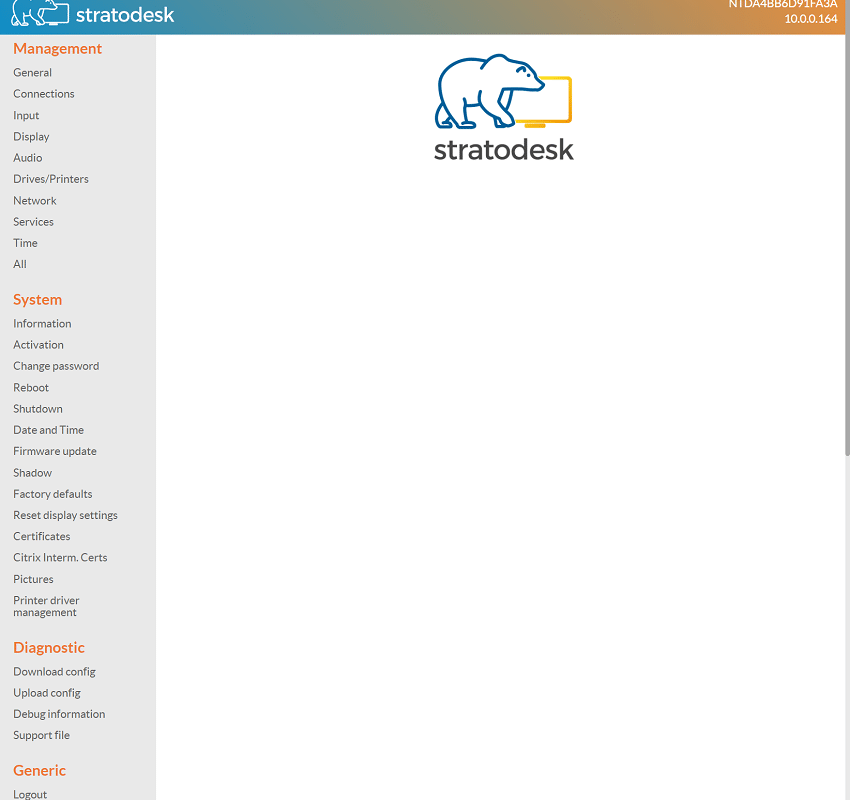Open the Activation page
Image resolution: width=850 pixels, height=800 pixels.
coord(38,345)
